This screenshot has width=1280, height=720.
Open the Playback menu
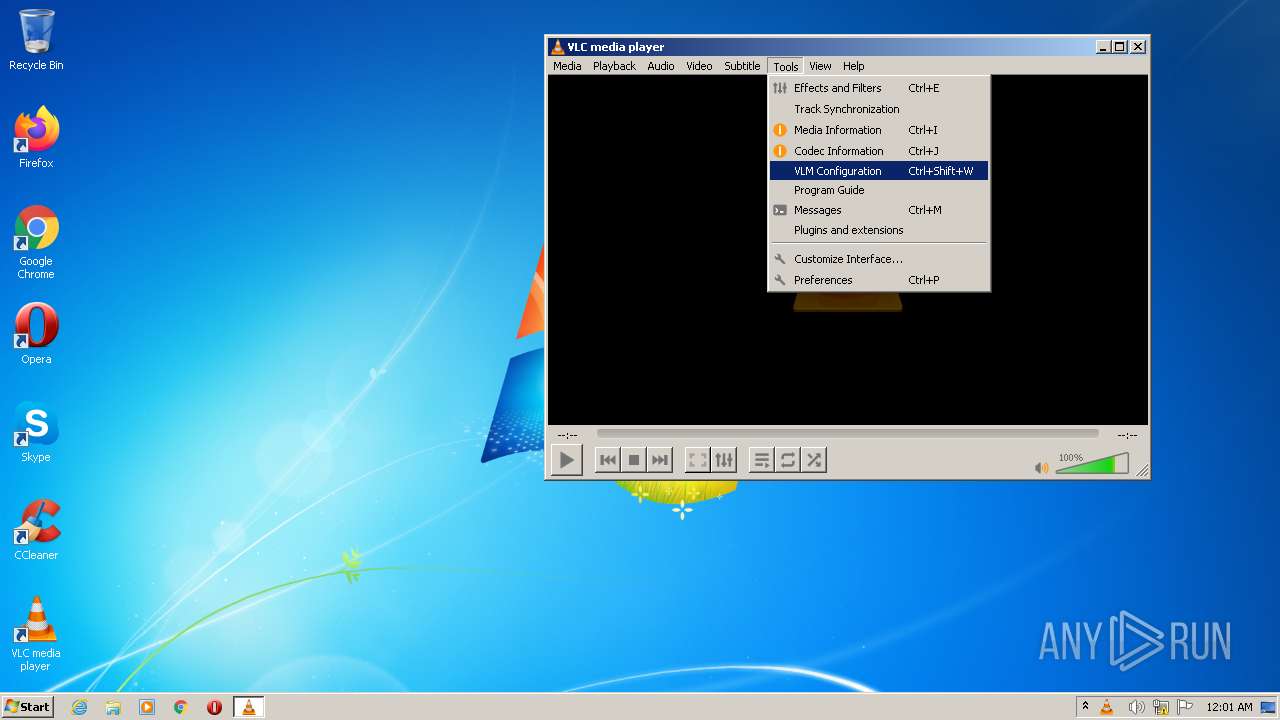click(614, 66)
